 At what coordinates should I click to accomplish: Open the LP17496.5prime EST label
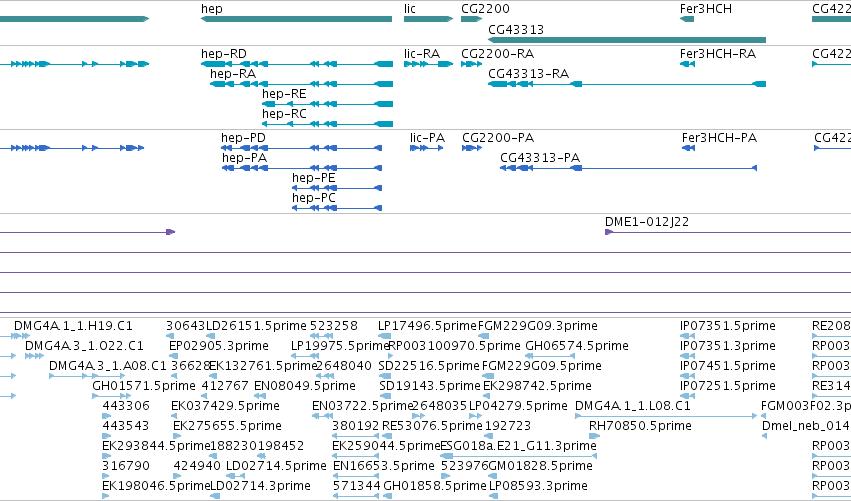[x=427, y=326]
